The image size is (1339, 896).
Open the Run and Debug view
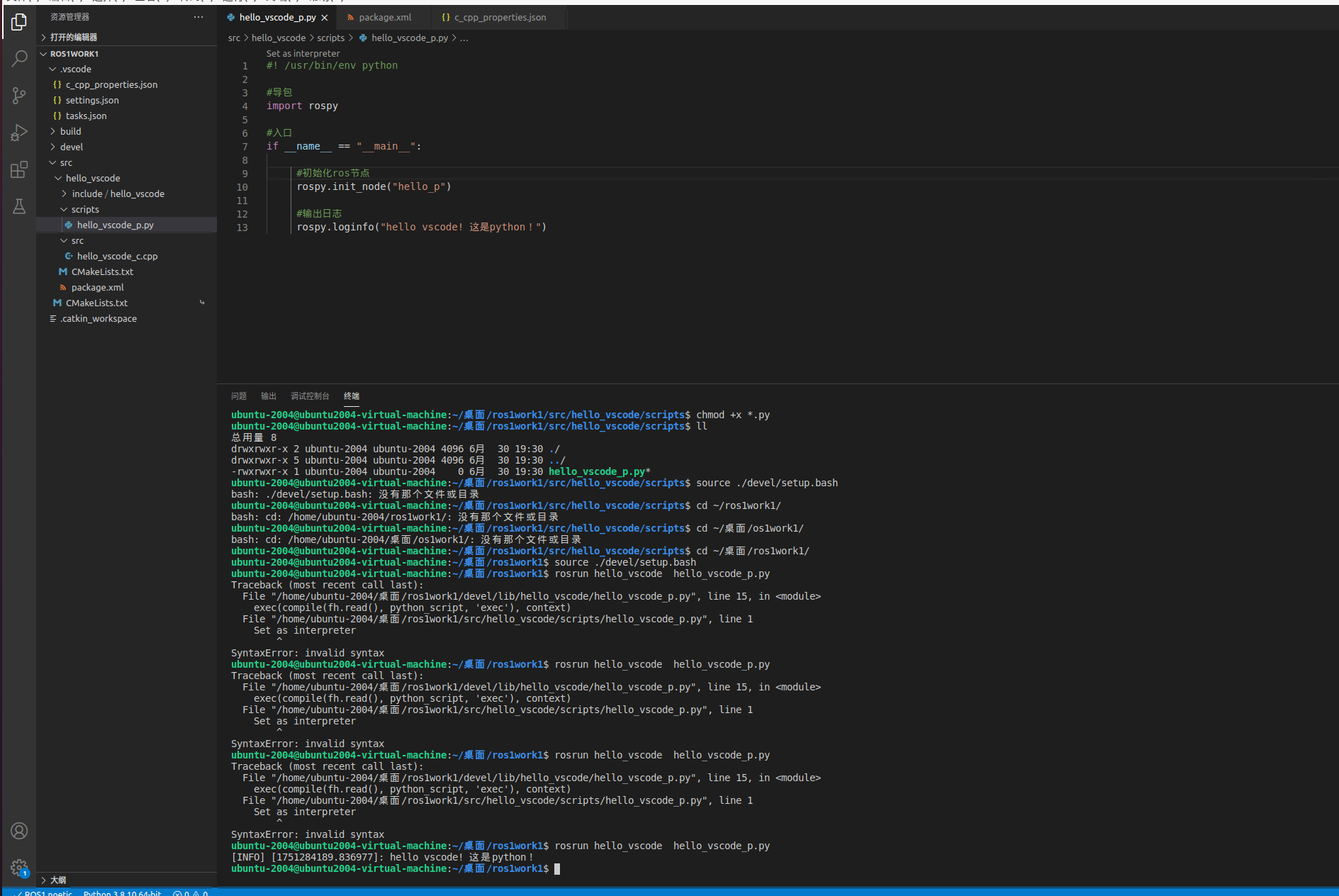(x=18, y=133)
